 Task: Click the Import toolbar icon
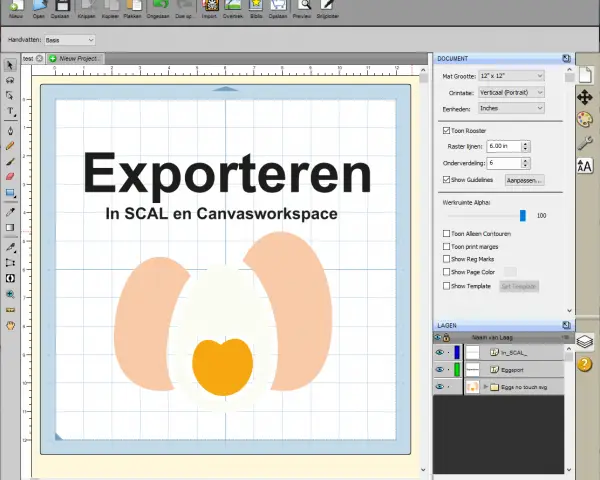pyautogui.click(x=210, y=6)
